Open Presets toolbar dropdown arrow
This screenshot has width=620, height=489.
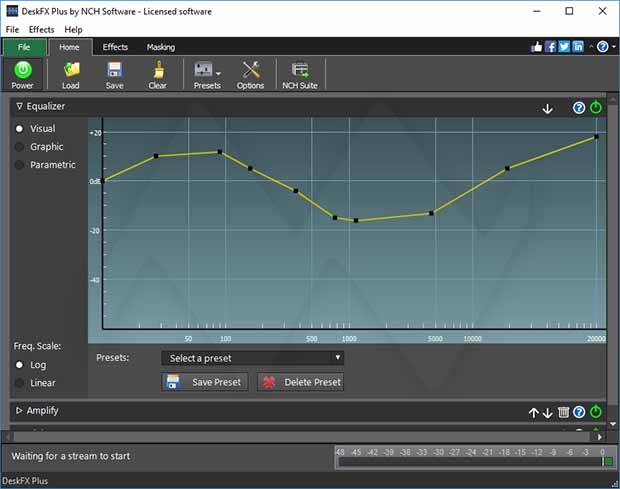pos(219,73)
